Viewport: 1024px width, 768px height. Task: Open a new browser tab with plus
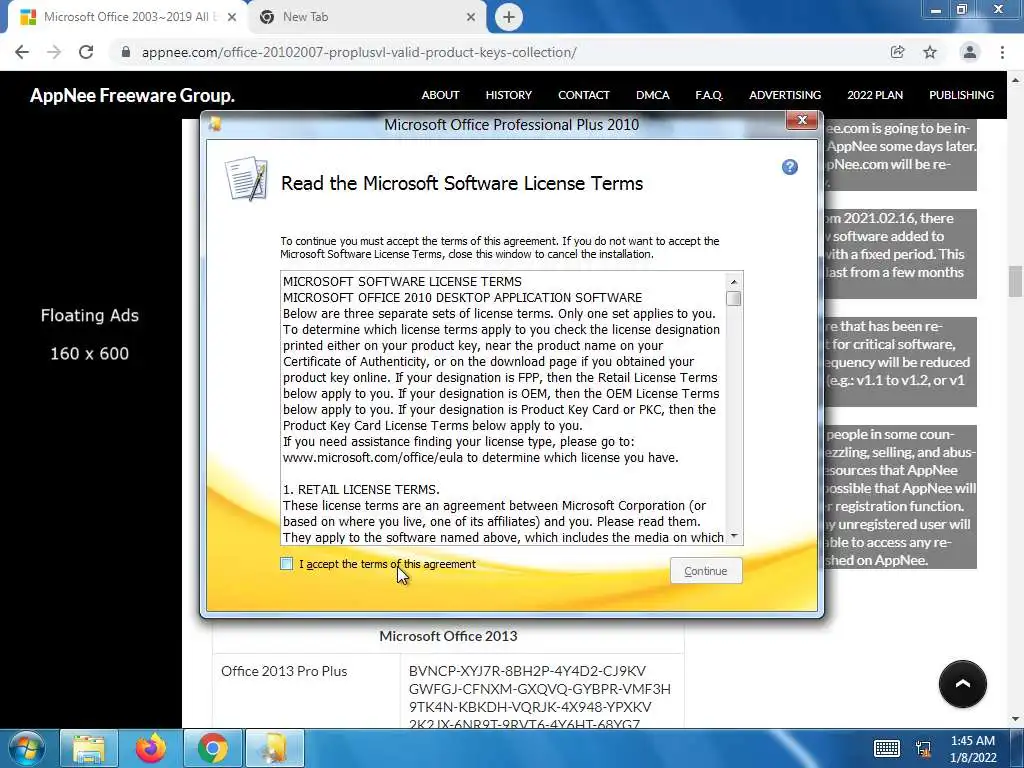point(509,17)
